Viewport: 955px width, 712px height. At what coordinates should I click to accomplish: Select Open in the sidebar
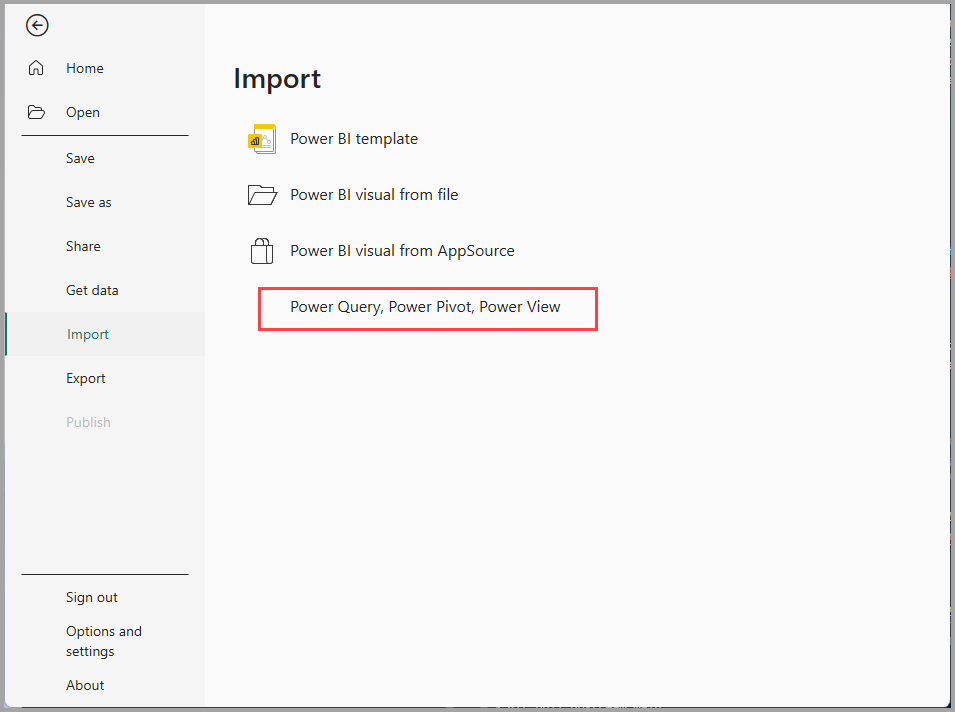83,112
